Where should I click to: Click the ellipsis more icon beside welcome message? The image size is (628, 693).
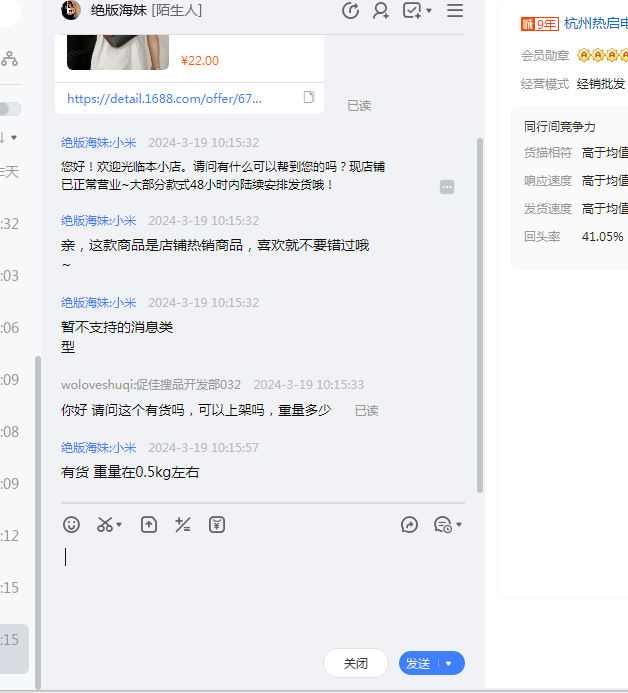click(x=447, y=187)
